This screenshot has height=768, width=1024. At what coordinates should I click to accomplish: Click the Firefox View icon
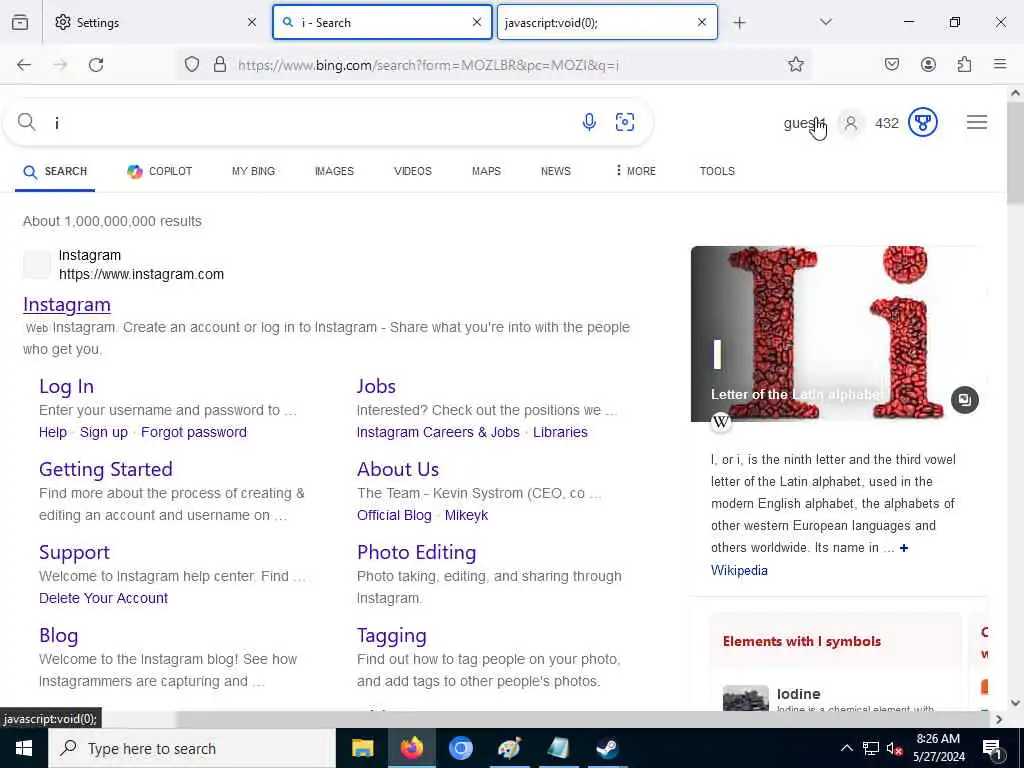pyautogui.click(x=20, y=23)
